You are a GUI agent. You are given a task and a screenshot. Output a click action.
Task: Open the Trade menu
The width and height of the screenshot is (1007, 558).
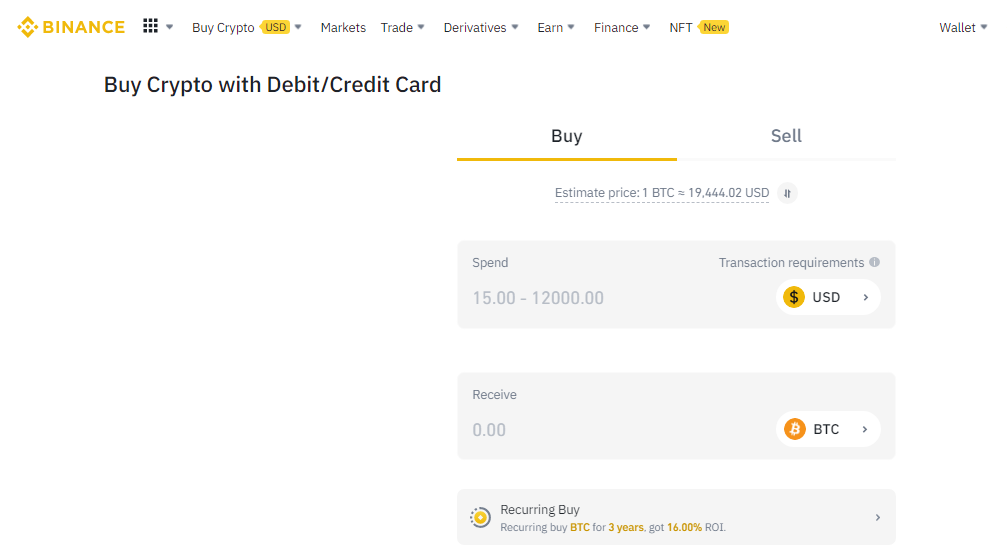coord(396,28)
